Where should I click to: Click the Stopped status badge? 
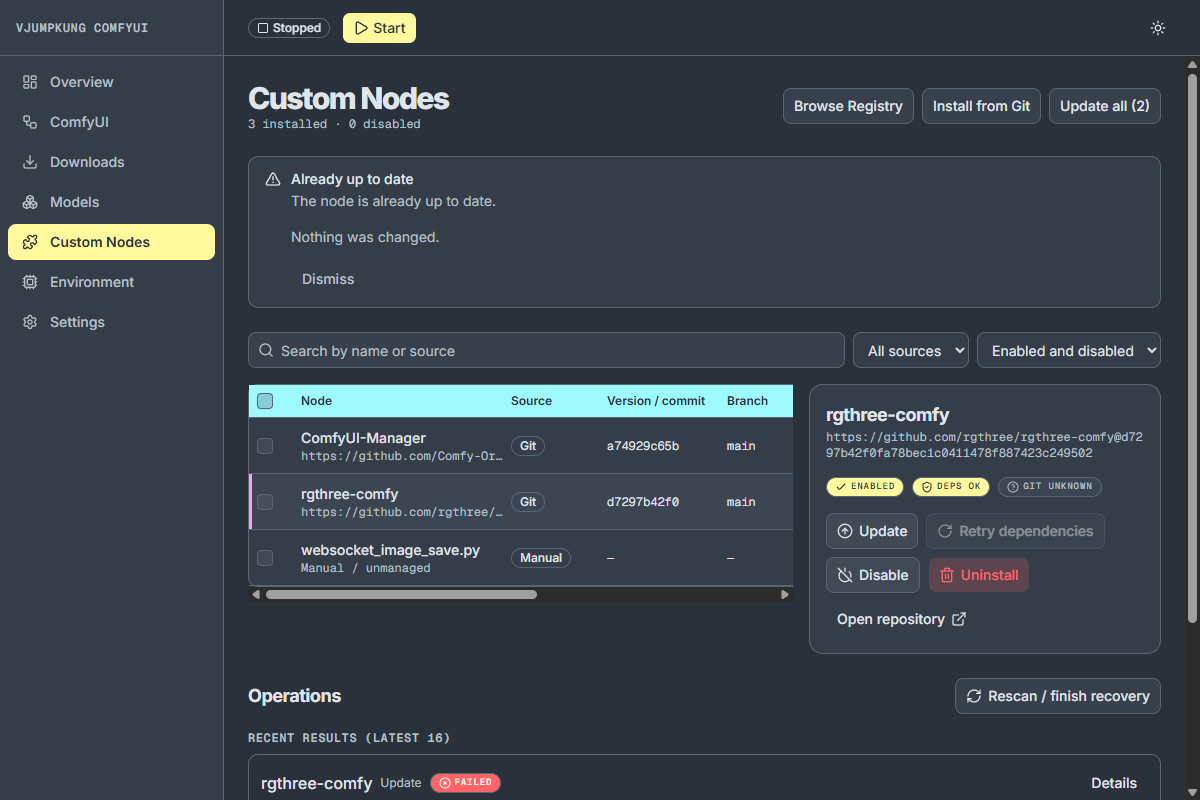[290, 28]
